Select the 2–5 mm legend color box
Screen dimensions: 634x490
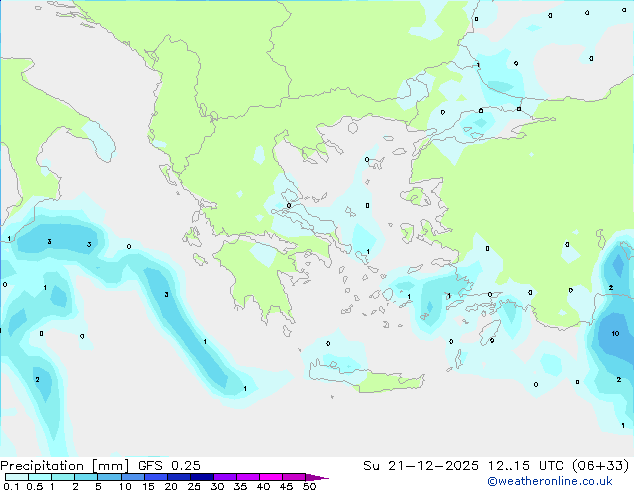coord(86,477)
